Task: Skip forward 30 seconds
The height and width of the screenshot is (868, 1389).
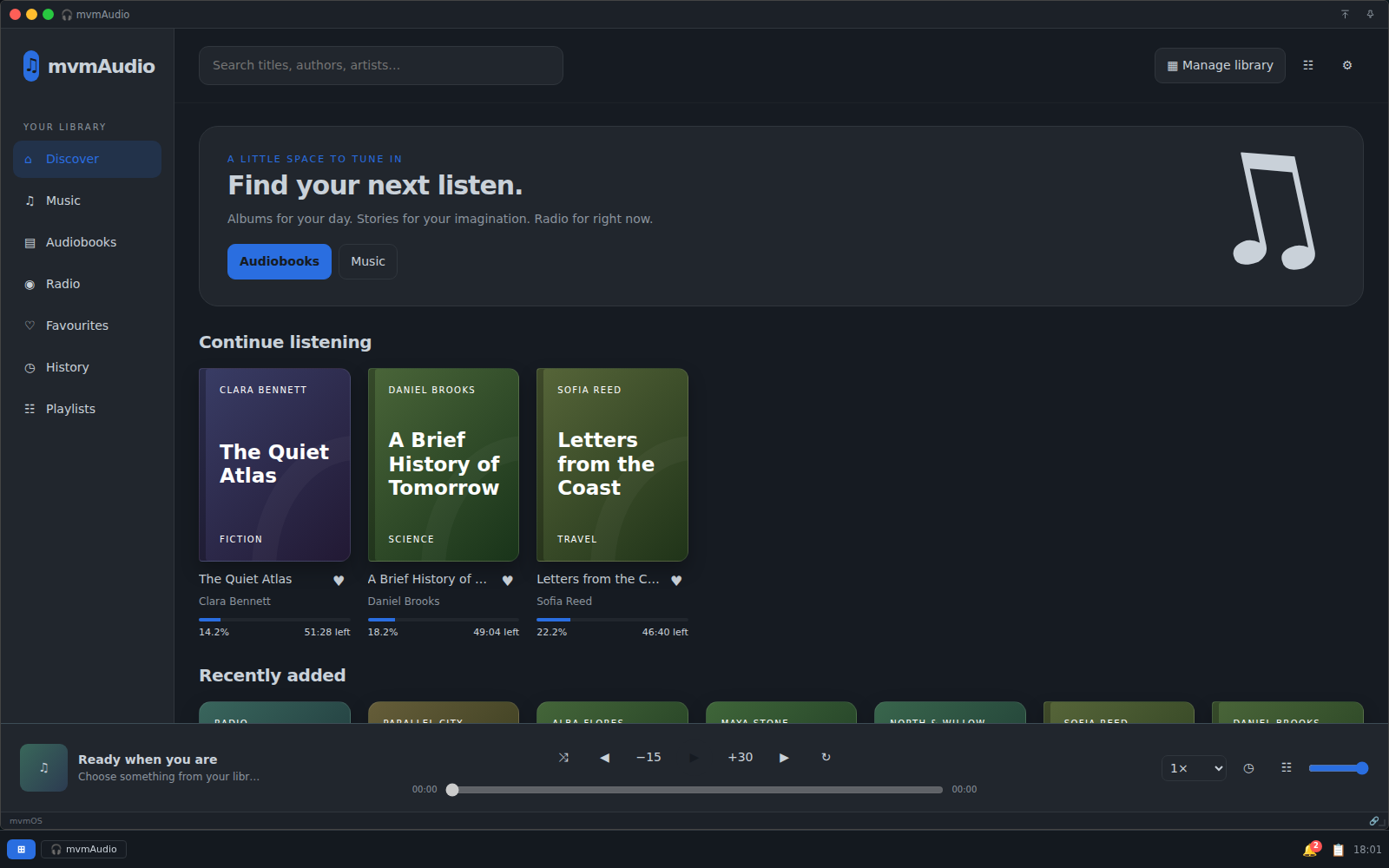Action: coord(741,758)
